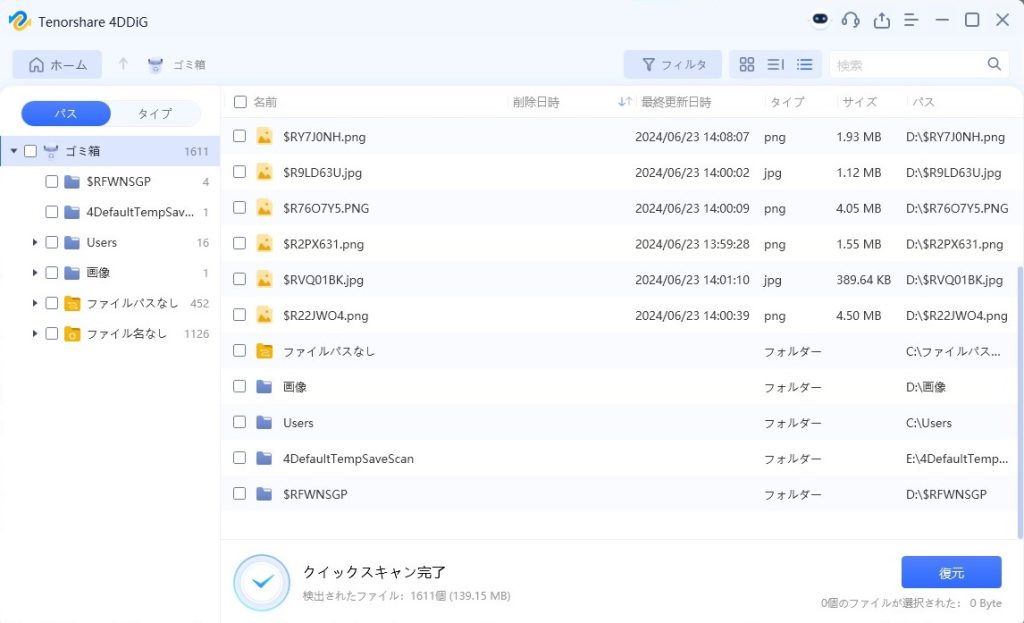Click the search magnifier icon

pos(994,65)
